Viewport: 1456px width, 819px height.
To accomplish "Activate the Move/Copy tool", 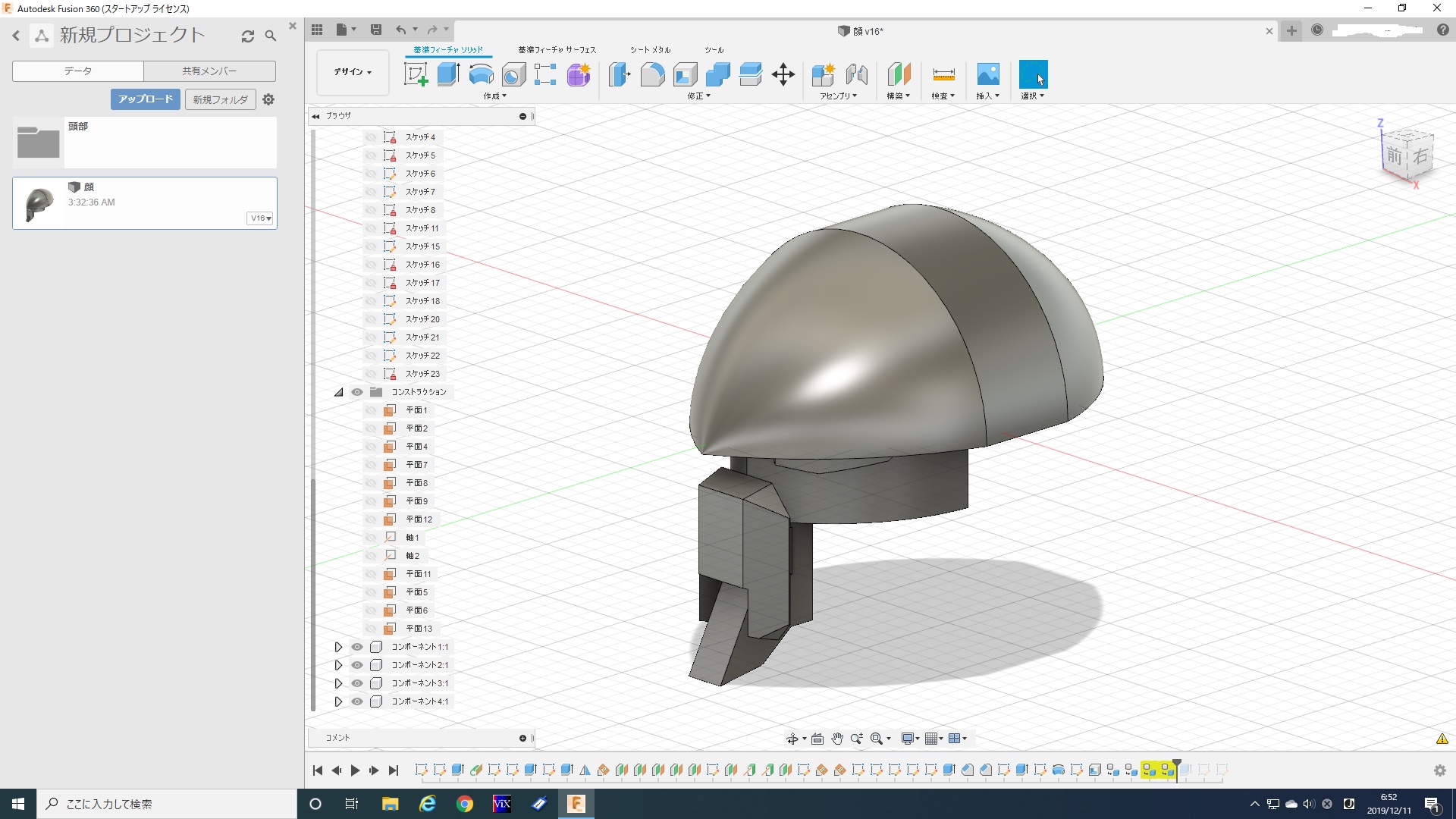I will [783, 74].
